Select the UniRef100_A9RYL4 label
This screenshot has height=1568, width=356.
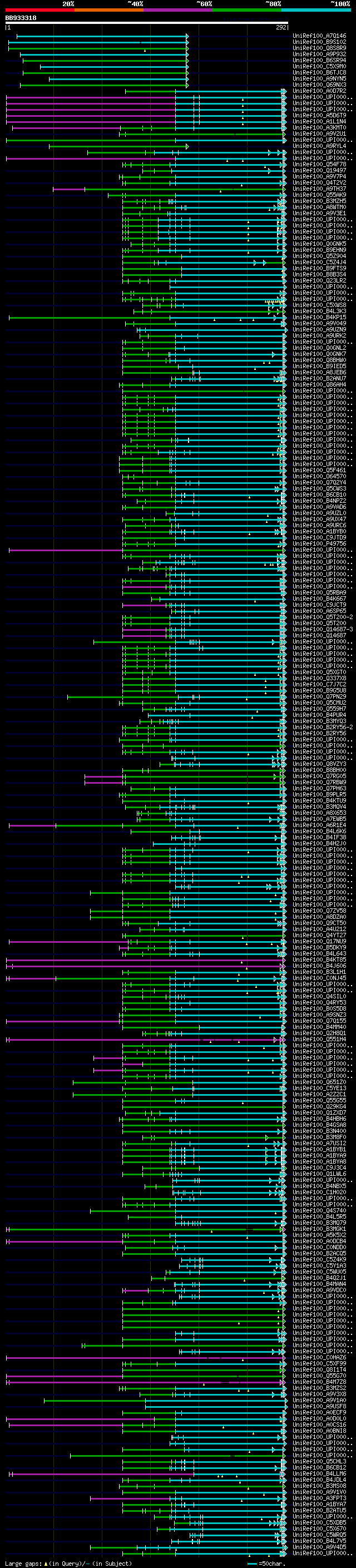(x=319, y=146)
